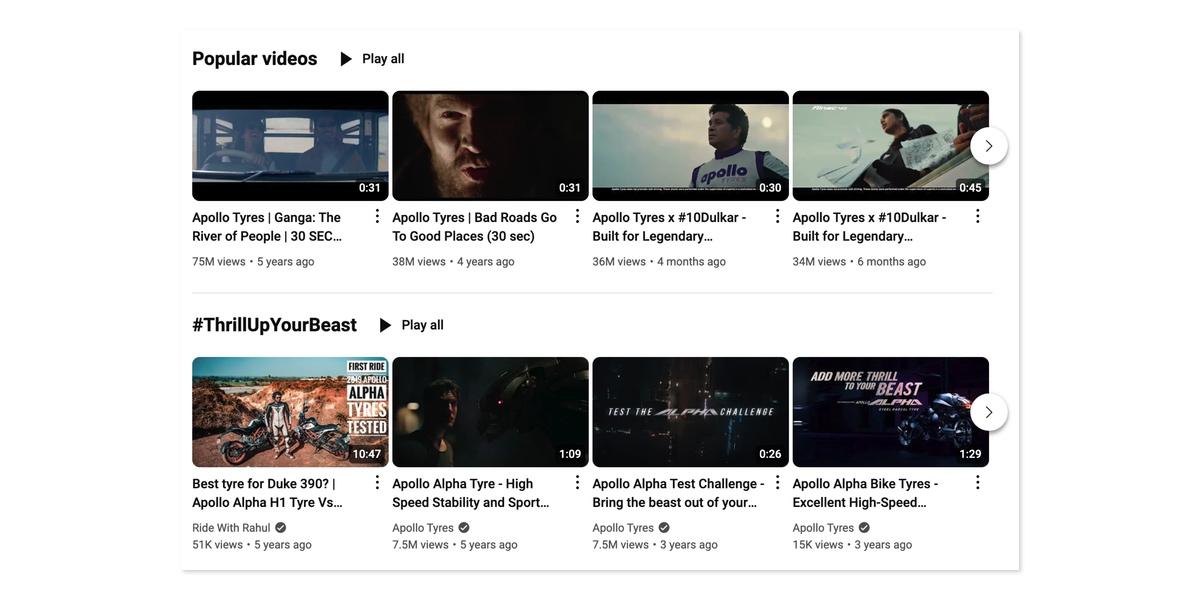Open the 0:30 #10Dulkar video thumbnail
The width and height of the screenshot is (1200, 600).
pos(690,146)
